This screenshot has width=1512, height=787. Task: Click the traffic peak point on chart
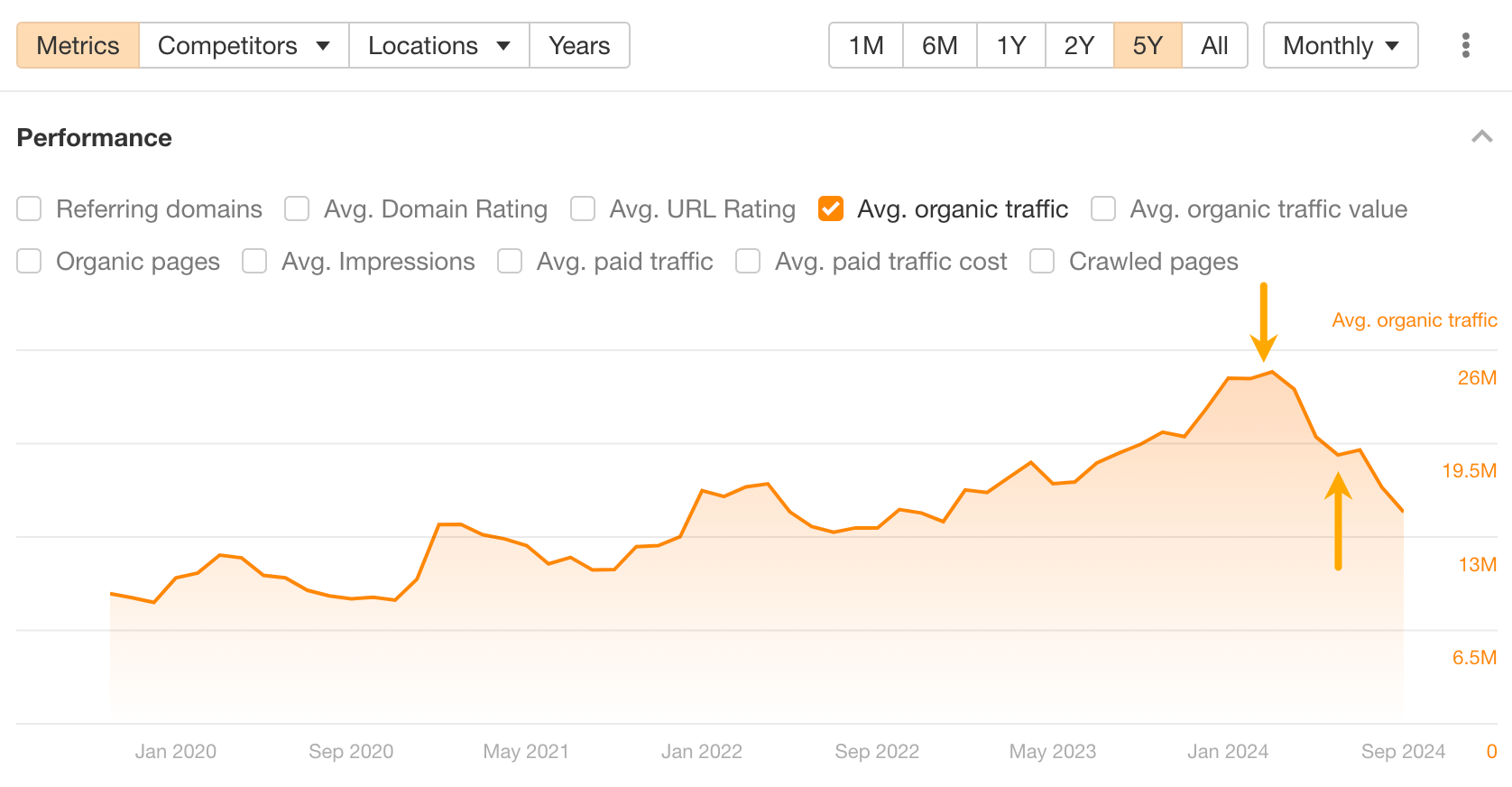[1271, 372]
